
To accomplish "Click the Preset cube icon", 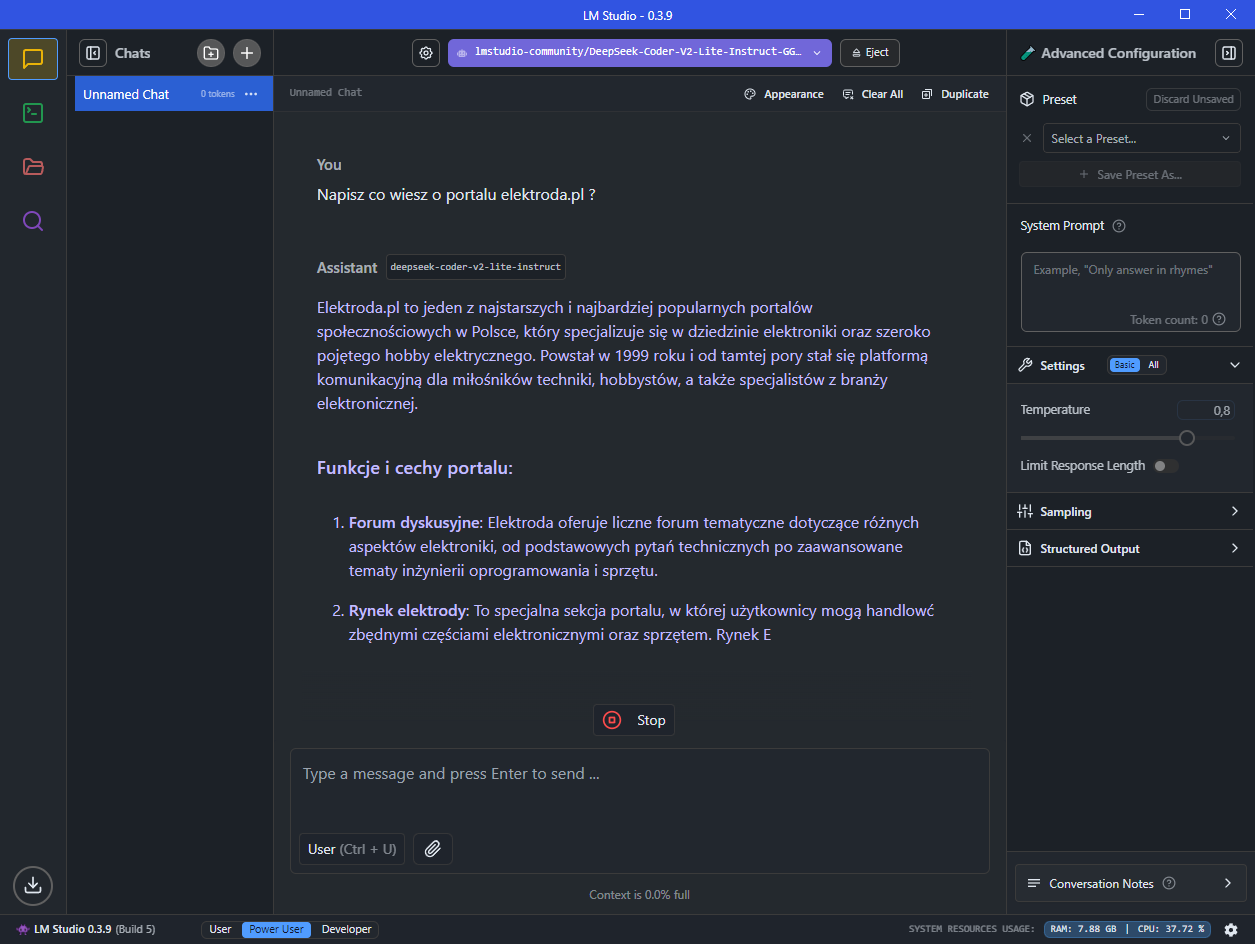I will click(1026, 99).
